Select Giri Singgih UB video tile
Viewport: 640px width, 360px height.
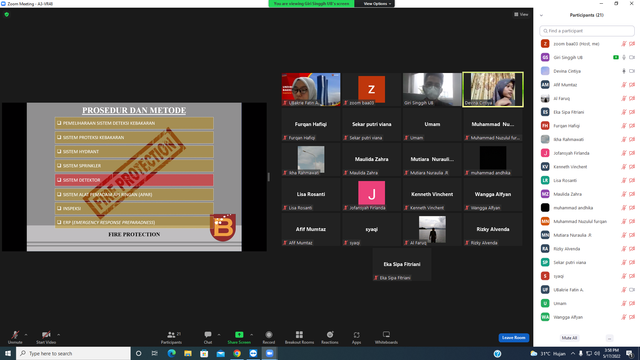pyautogui.click(x=432, y=89)
